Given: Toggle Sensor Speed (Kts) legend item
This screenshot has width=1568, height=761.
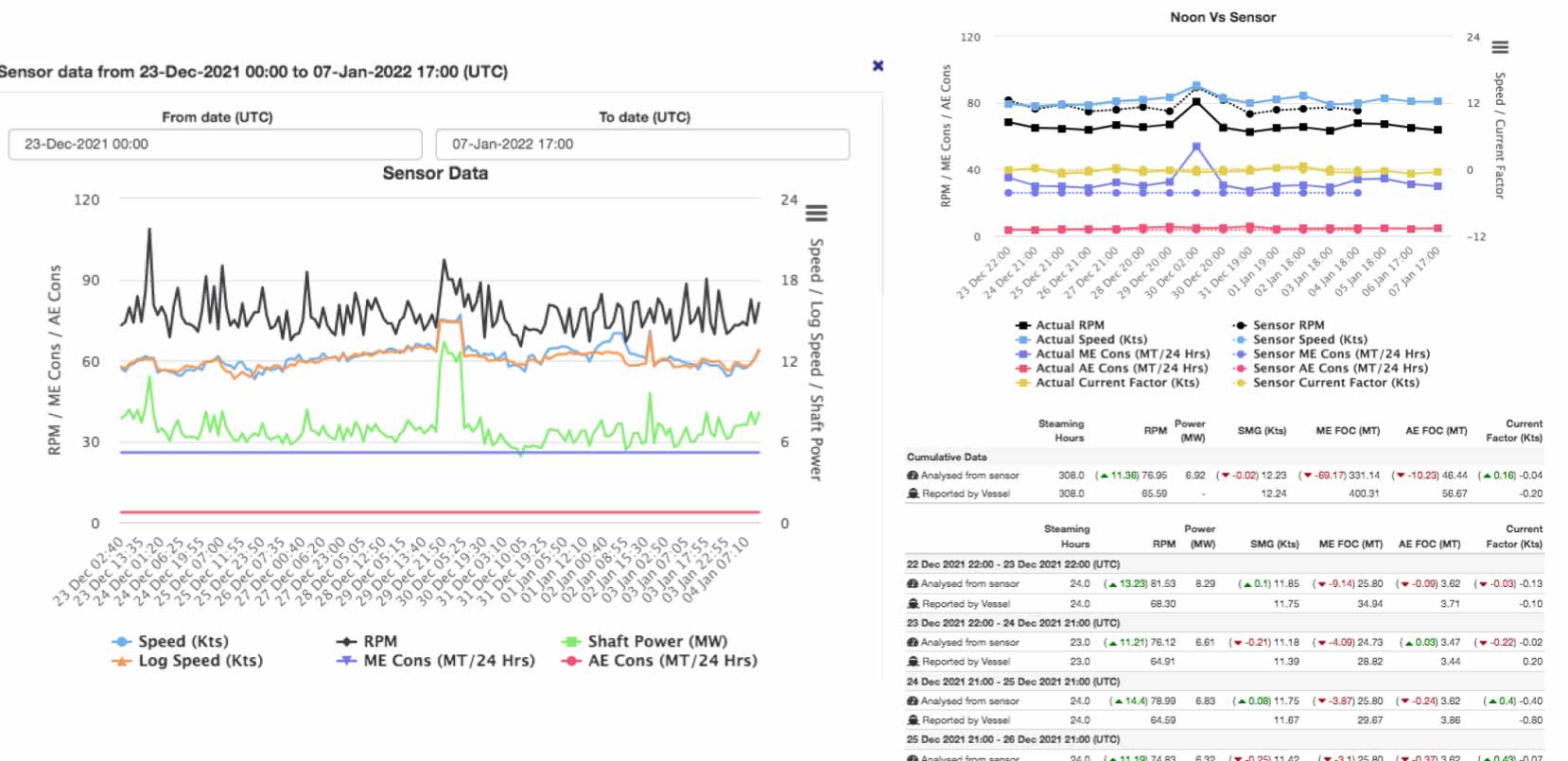Looking at the screenshot, I should (x=1300, y=339).
